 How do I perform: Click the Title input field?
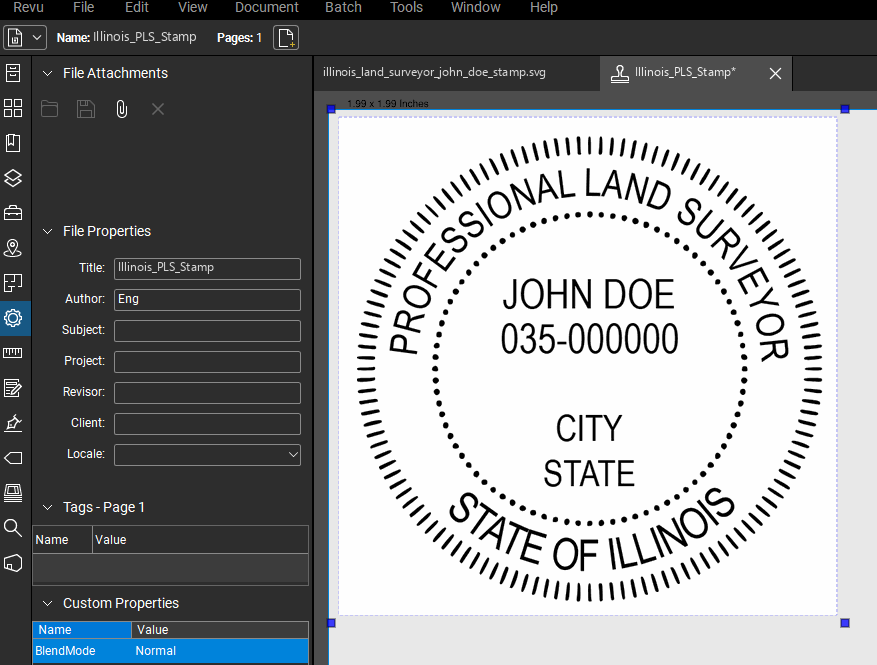(207, 268)
